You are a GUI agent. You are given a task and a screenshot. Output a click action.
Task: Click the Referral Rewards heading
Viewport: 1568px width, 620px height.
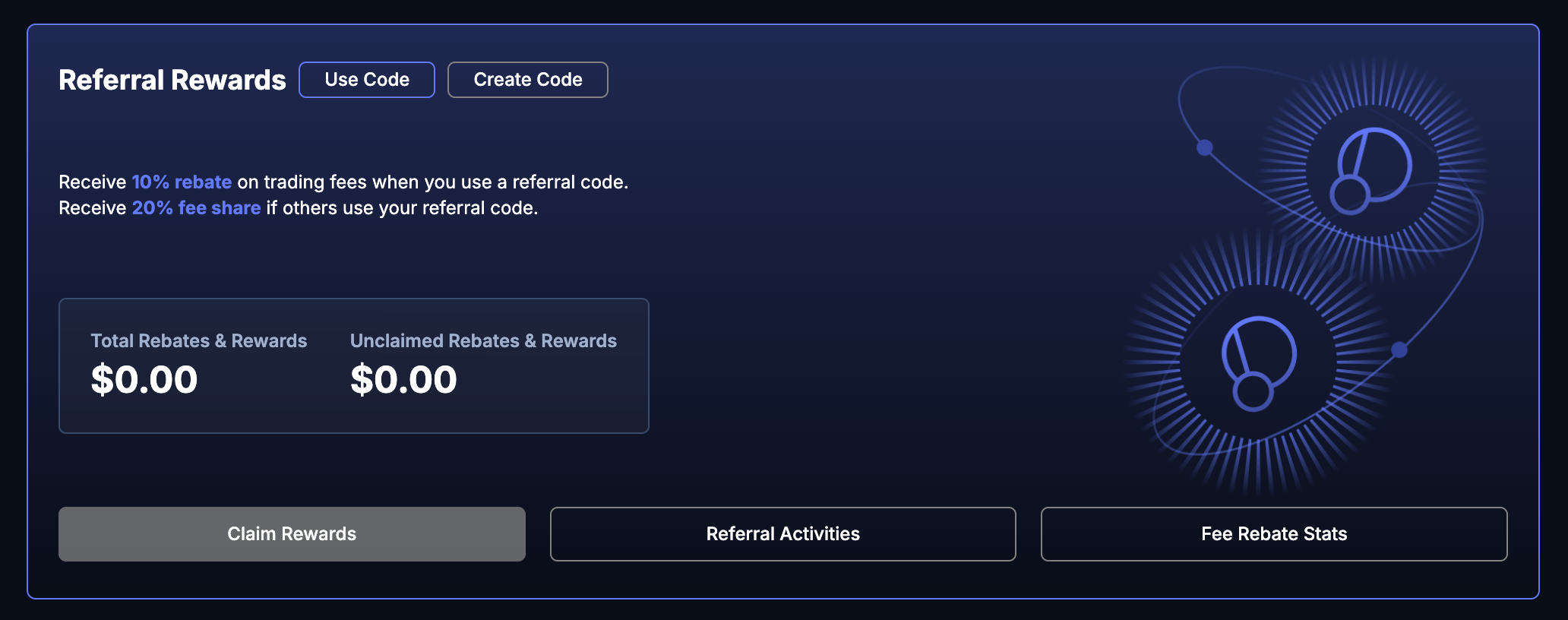[172, 80]
